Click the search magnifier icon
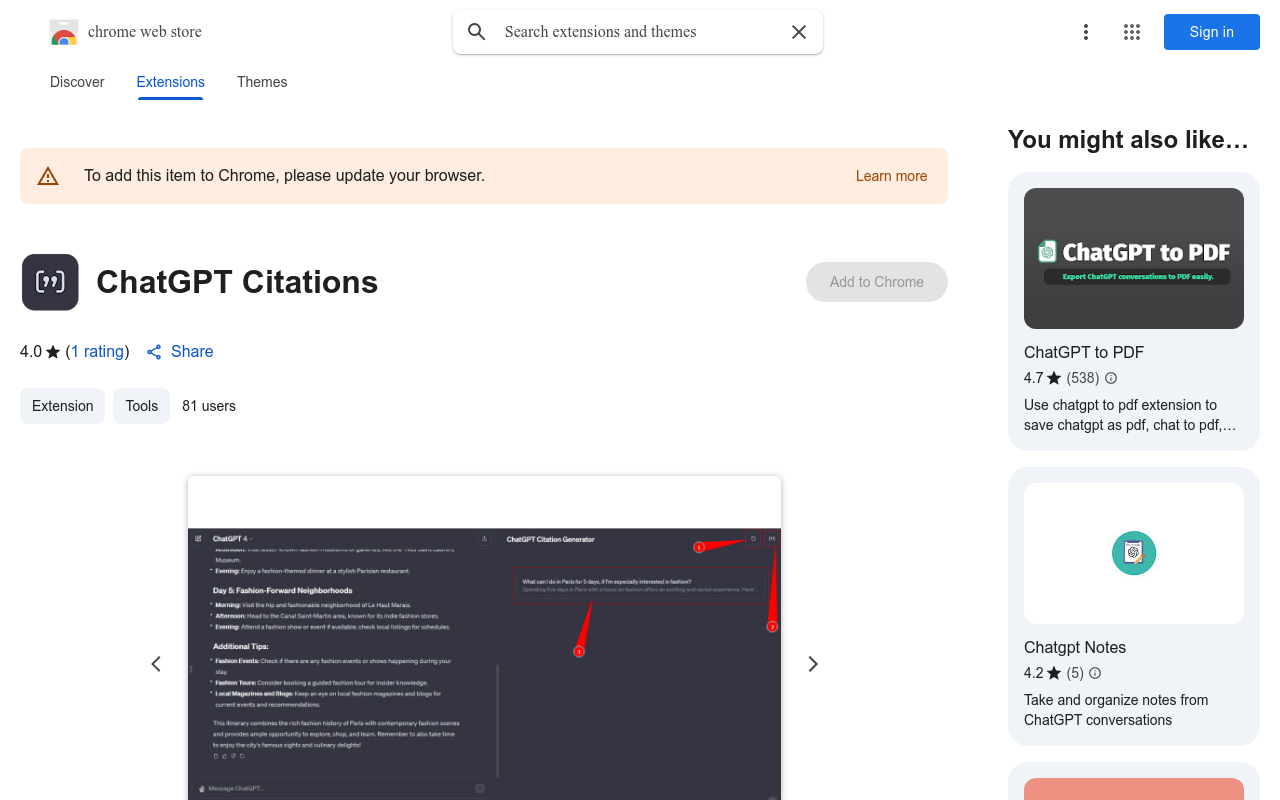 point(477,32)
